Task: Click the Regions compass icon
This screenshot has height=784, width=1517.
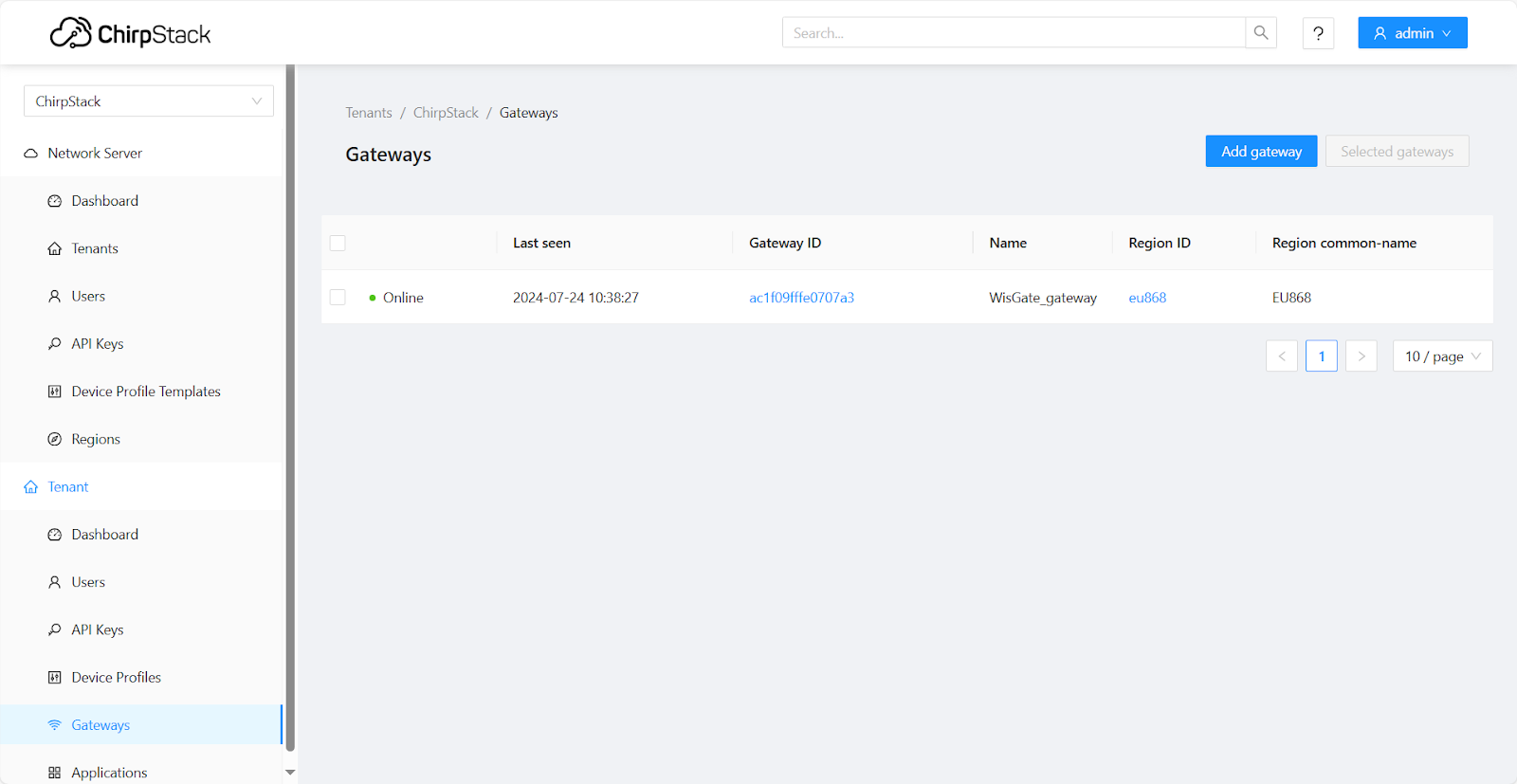Action: [x=55, y=439]
